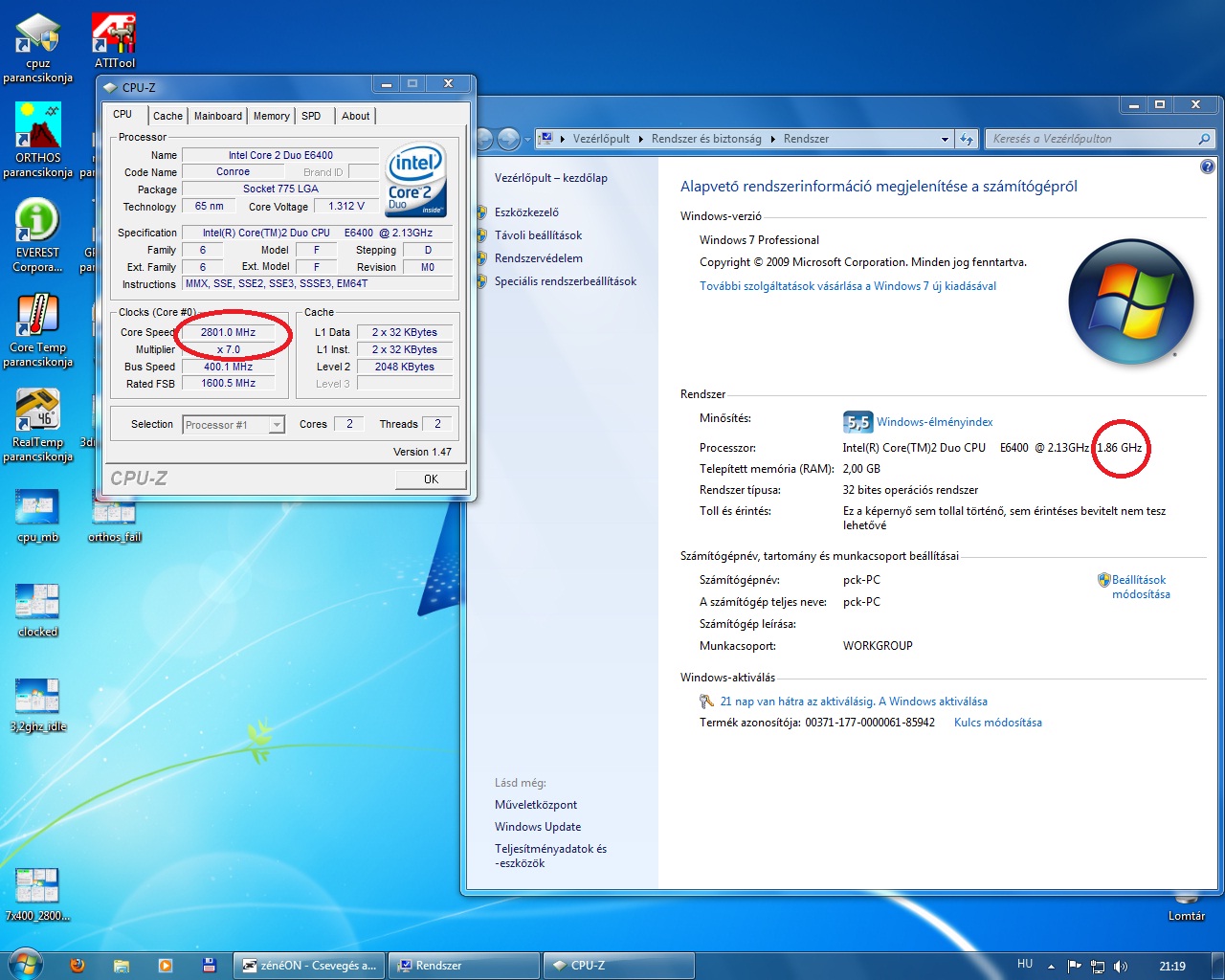
Task: Click the refresh button beside the address bar
Action: click(x=967, y=139)
